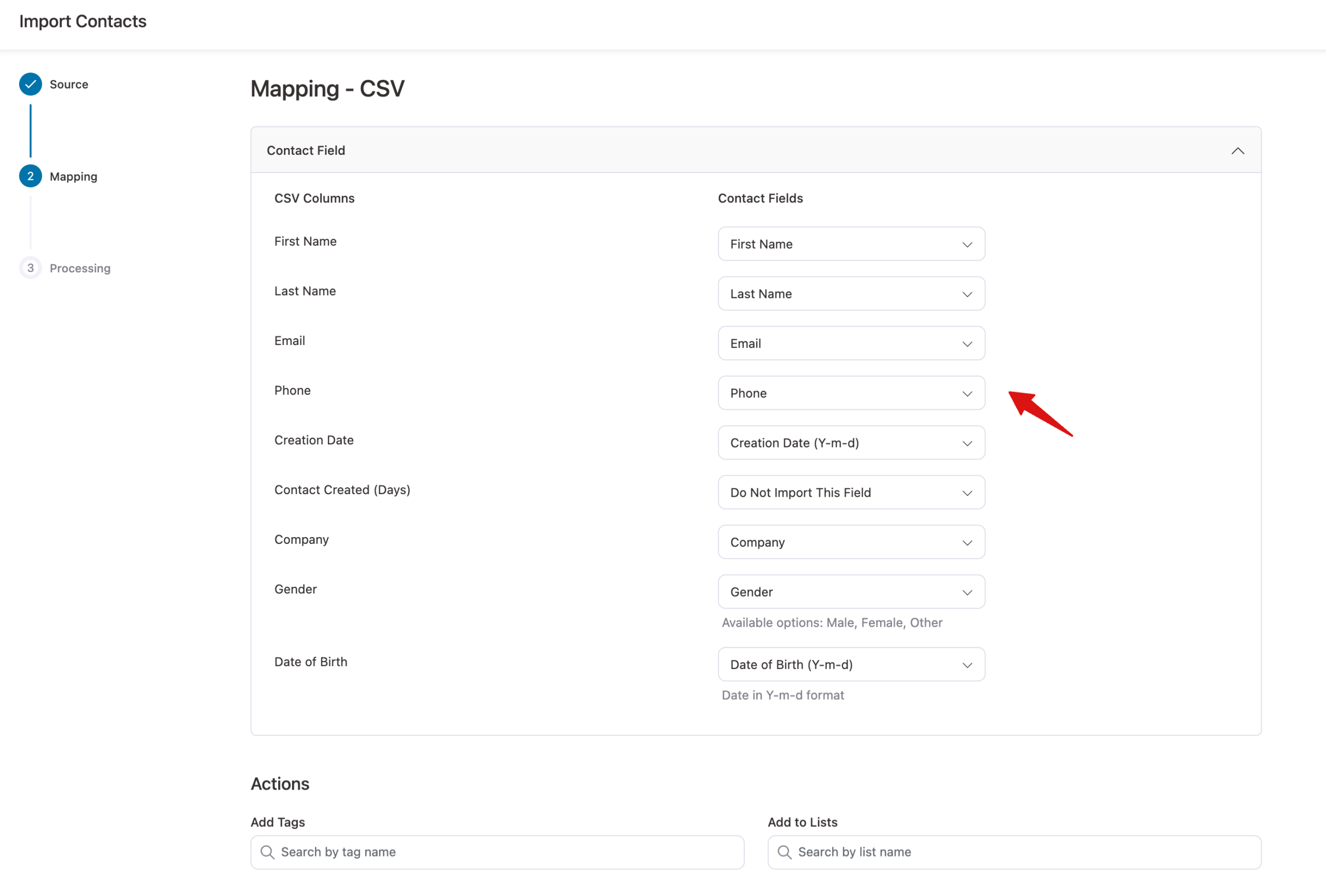The image size is (1326, 896).
Task: Select the Source step label
Action: 68,84
